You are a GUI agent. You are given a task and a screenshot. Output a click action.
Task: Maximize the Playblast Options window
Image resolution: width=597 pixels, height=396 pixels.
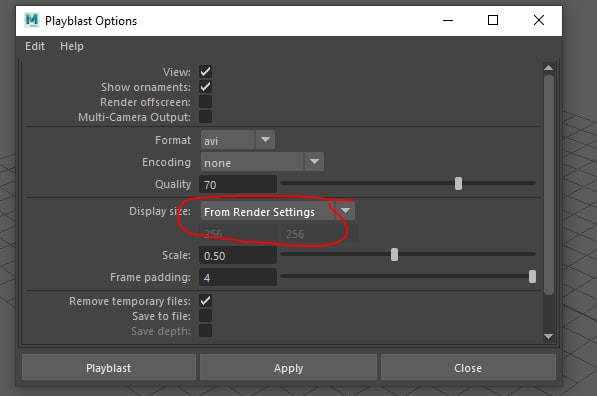[x=493, y=20]
